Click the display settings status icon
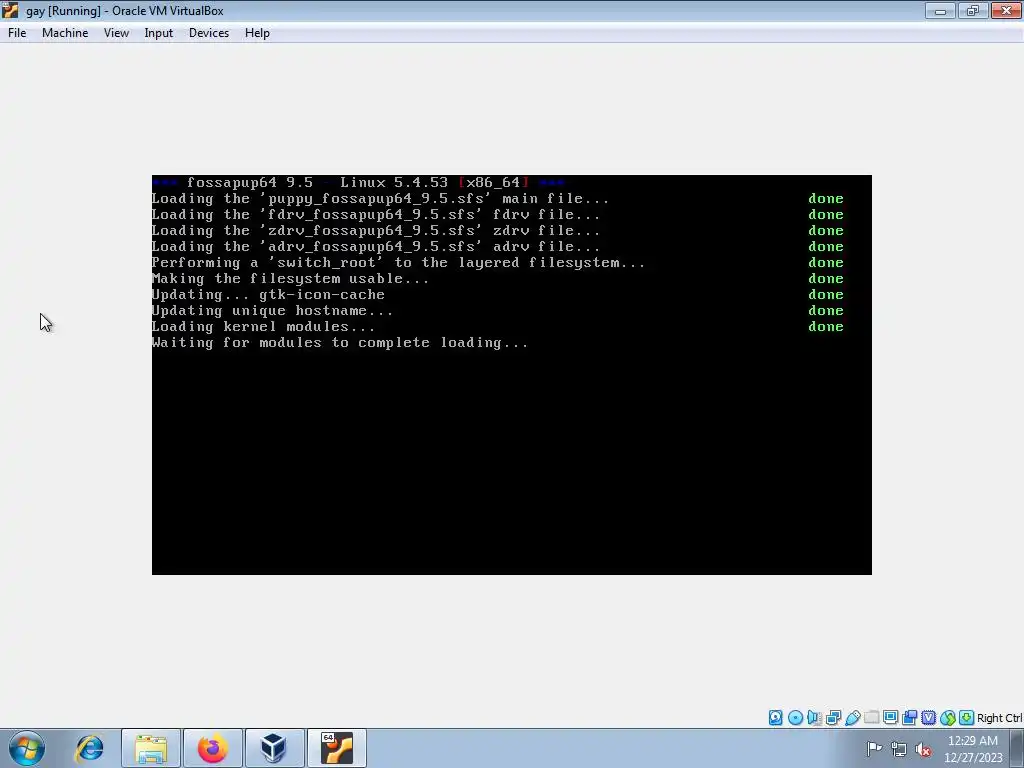The height and width of the screenshot is (768, 1024). click(890, 718)
